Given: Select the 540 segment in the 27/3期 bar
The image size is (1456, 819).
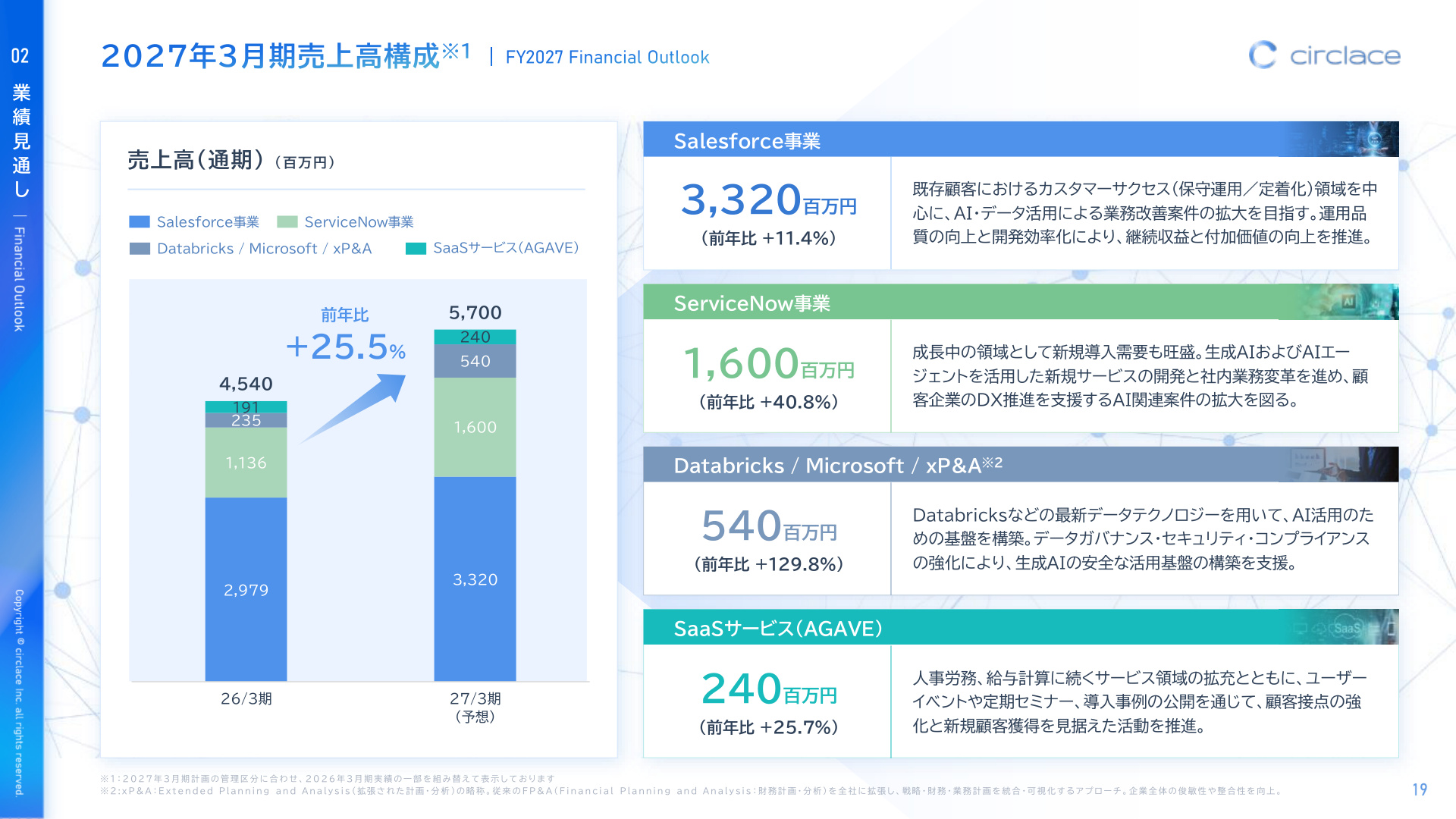Looking at the screenshot, I should coord(475,361).
